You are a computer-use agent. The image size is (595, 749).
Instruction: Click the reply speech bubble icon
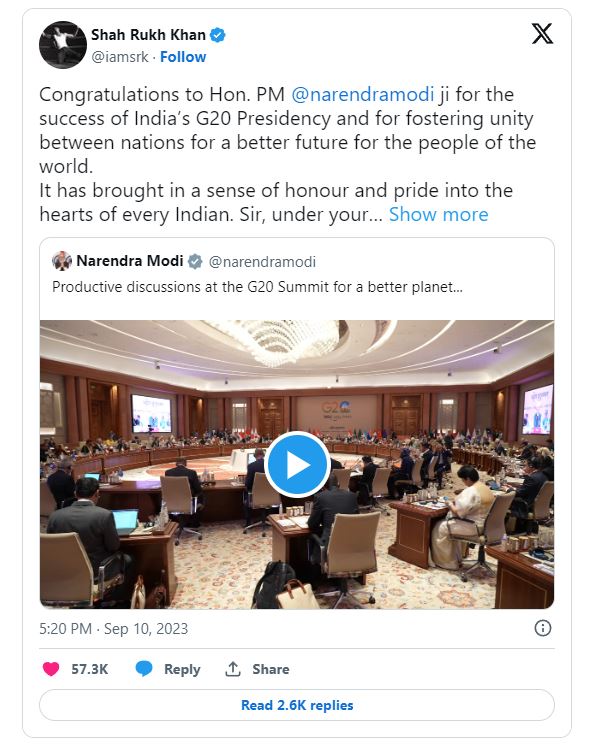(143, 669)
